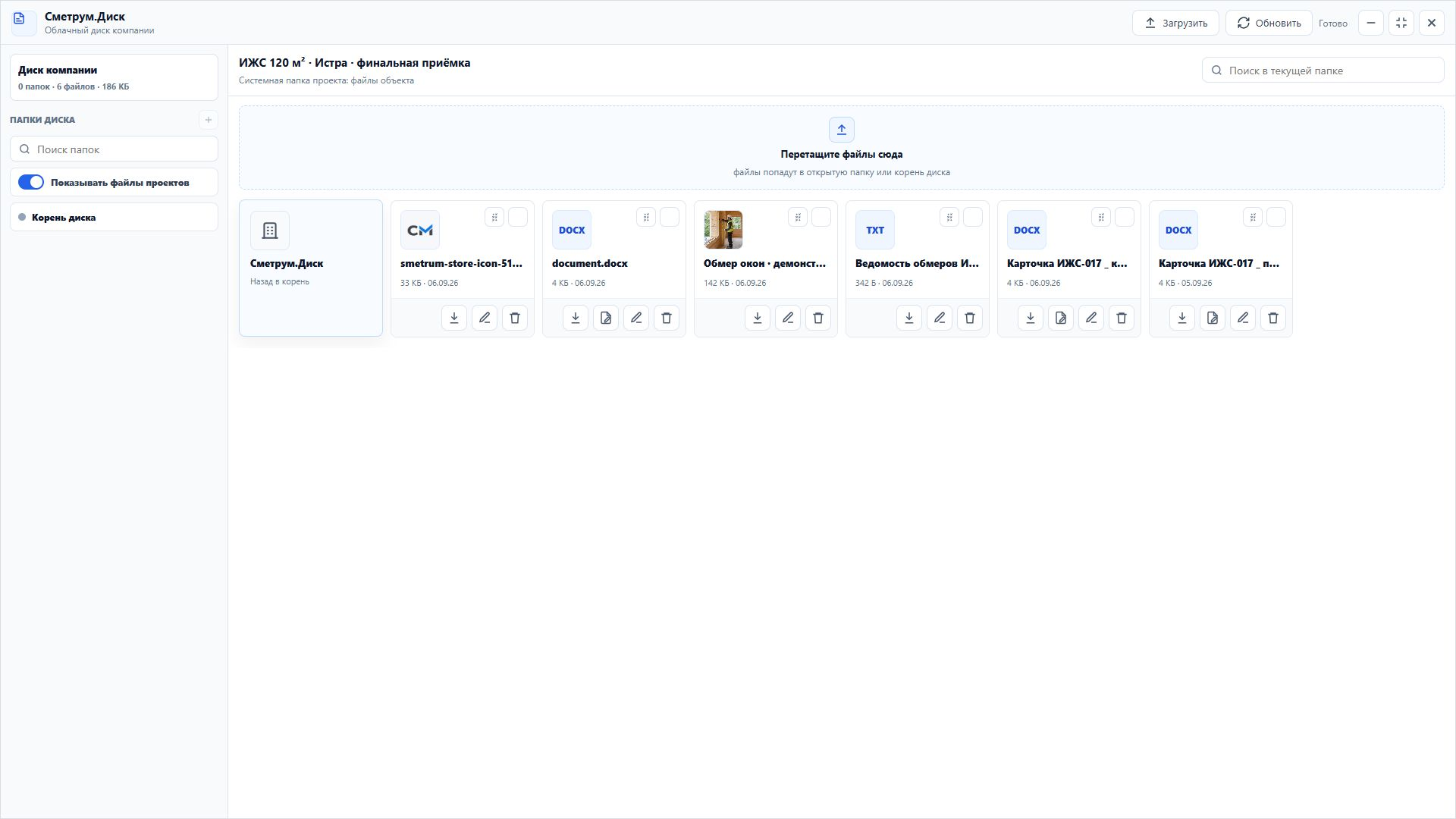The width and height of the screenshot is (1456, 819).
Task: Click the drag handle on document.docx
Action: pos(646,218)
